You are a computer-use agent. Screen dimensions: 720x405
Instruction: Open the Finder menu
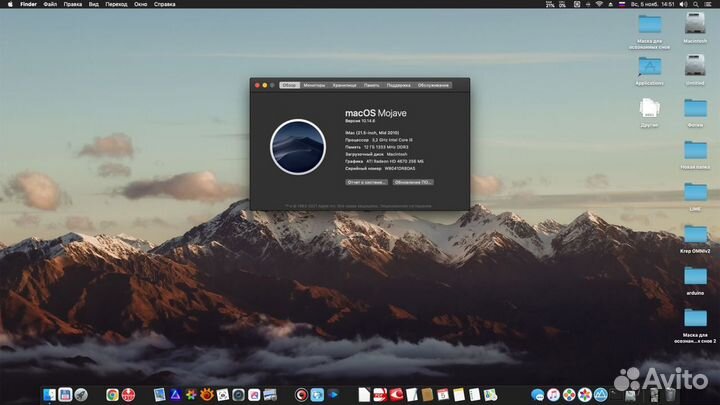[x=28, y=4]
